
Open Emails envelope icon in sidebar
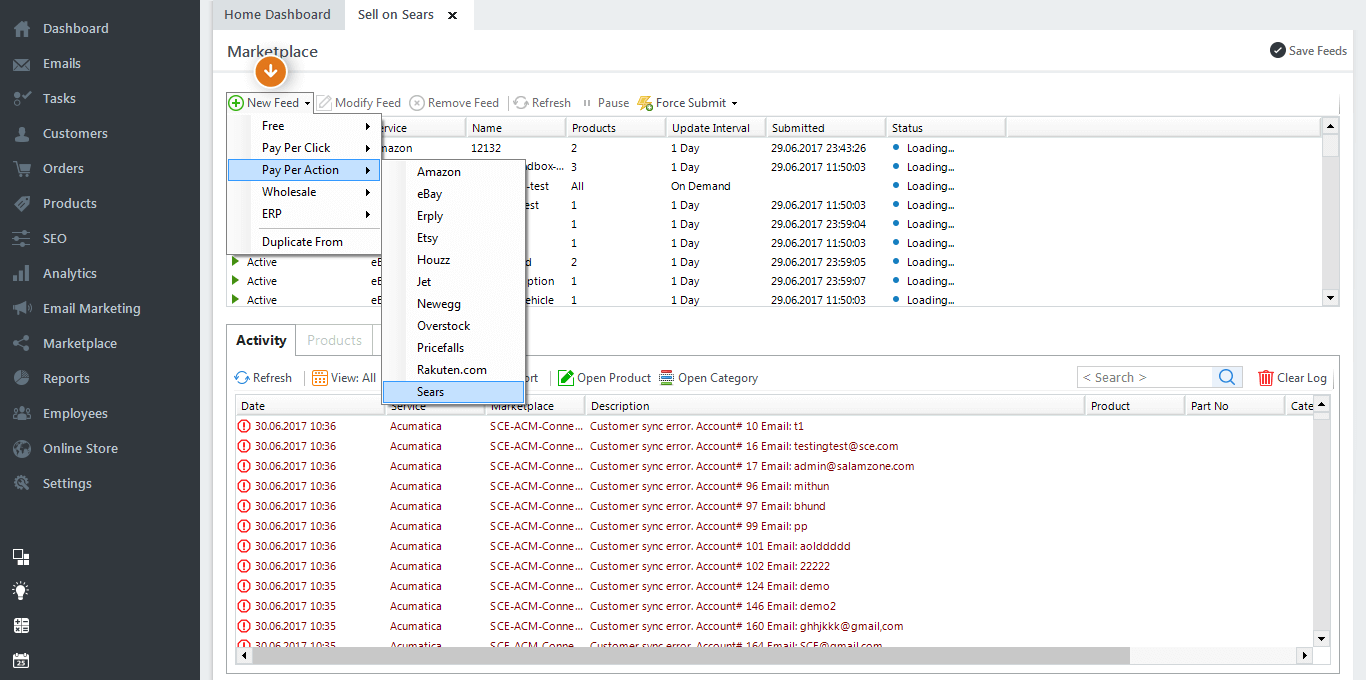pyautogui.click(x=21, y=64)
